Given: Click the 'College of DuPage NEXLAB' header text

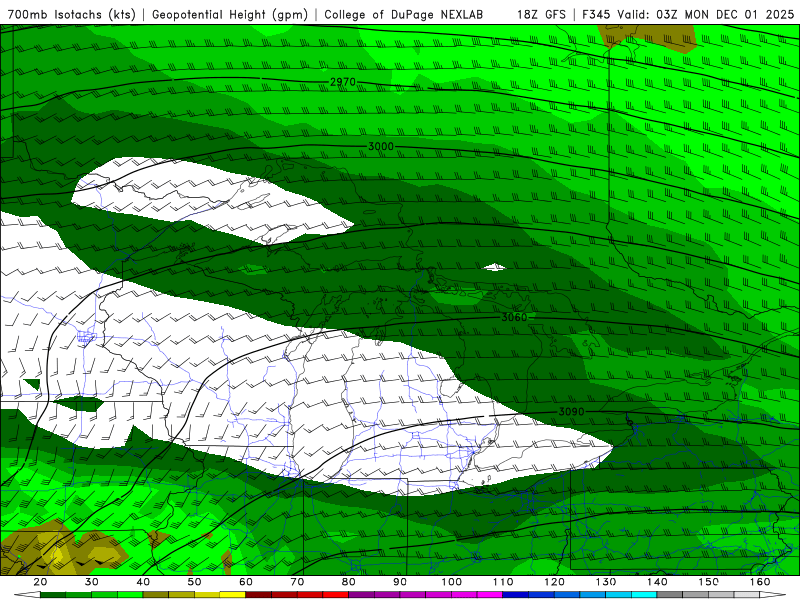Looking at the screenshot, I should 403,15.
